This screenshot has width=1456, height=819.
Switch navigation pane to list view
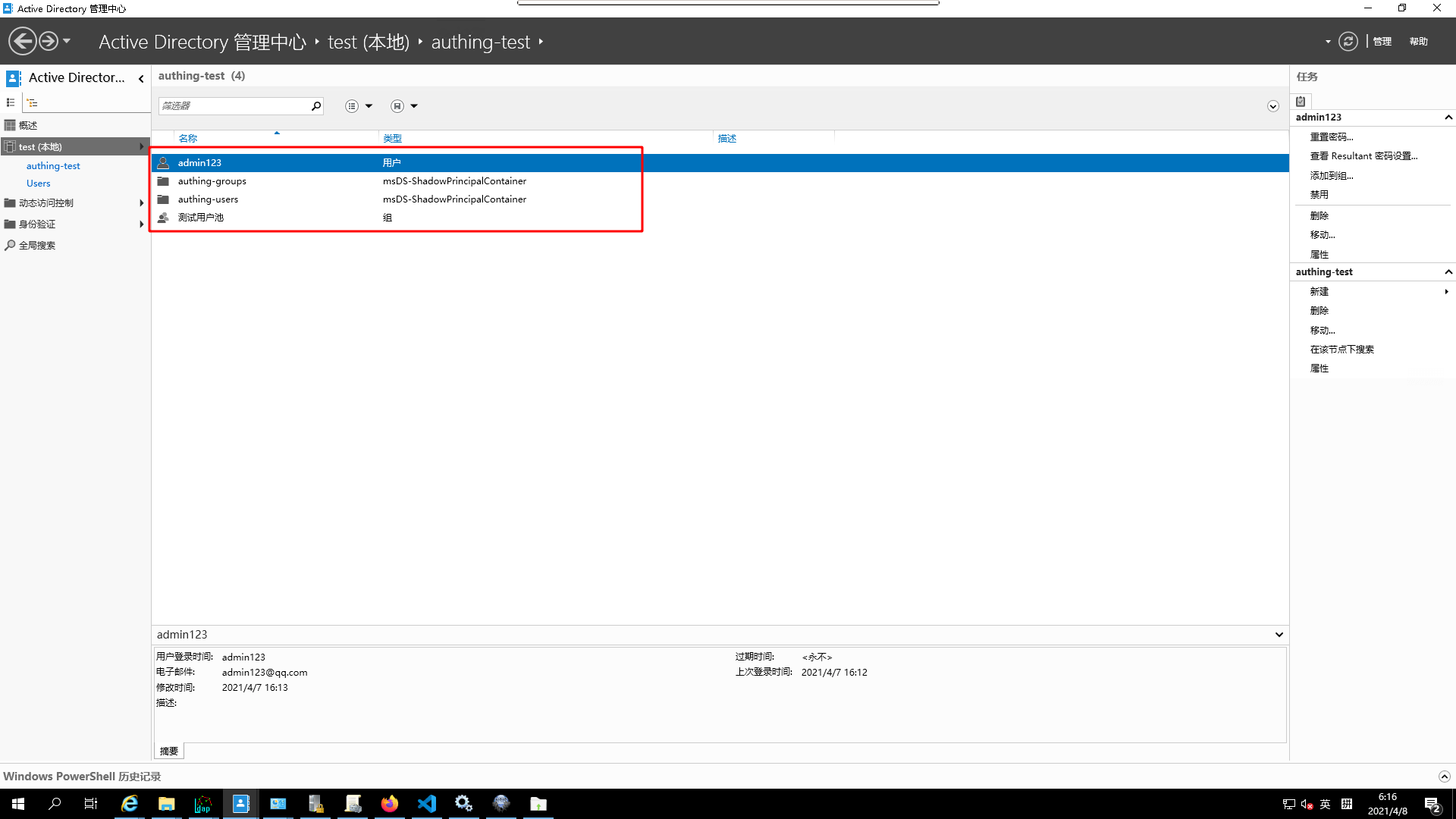pos(11,102)
